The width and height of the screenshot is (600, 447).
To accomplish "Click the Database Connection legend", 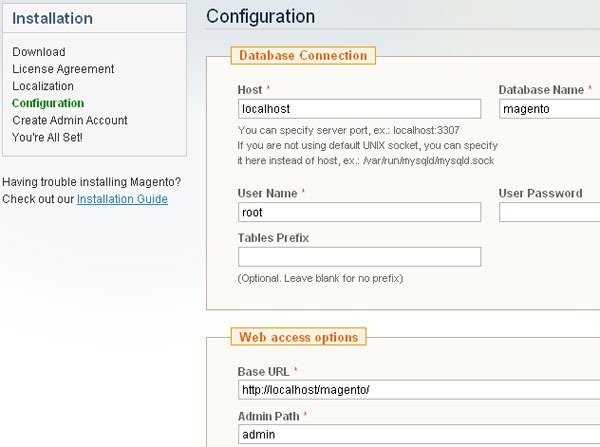I will (x=303, y=55).
